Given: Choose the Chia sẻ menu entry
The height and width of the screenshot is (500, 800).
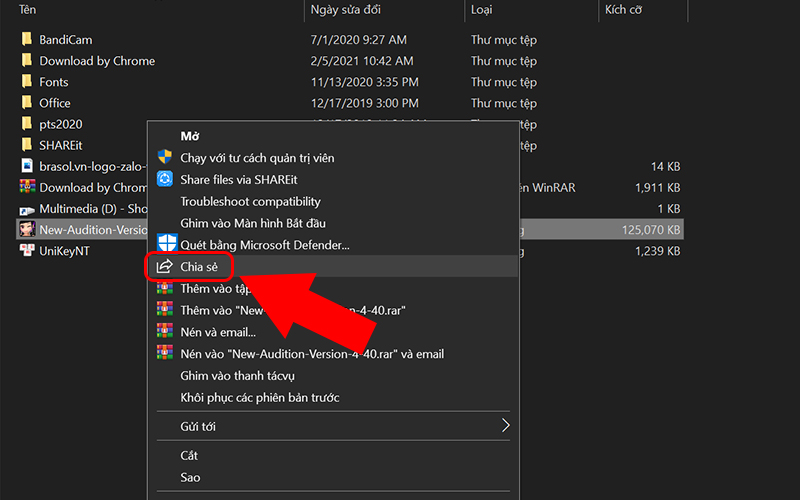Looking at the screenshot, I should pyautogui.click(x=333, y=266).
